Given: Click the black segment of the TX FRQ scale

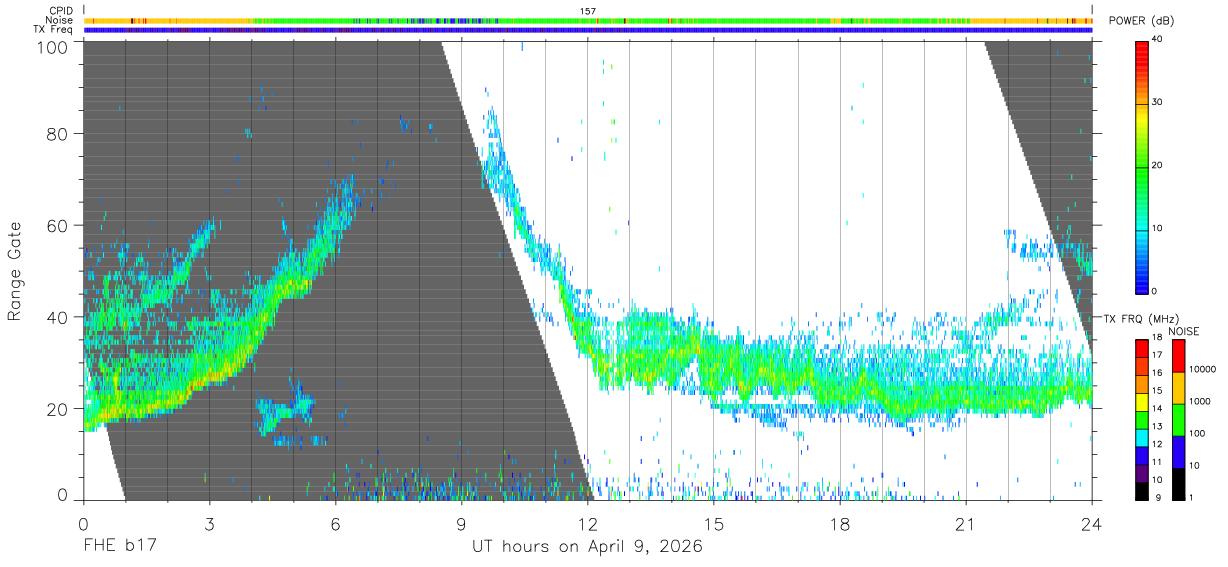Looking at the screenshot, I should (x=1141, y=490).
